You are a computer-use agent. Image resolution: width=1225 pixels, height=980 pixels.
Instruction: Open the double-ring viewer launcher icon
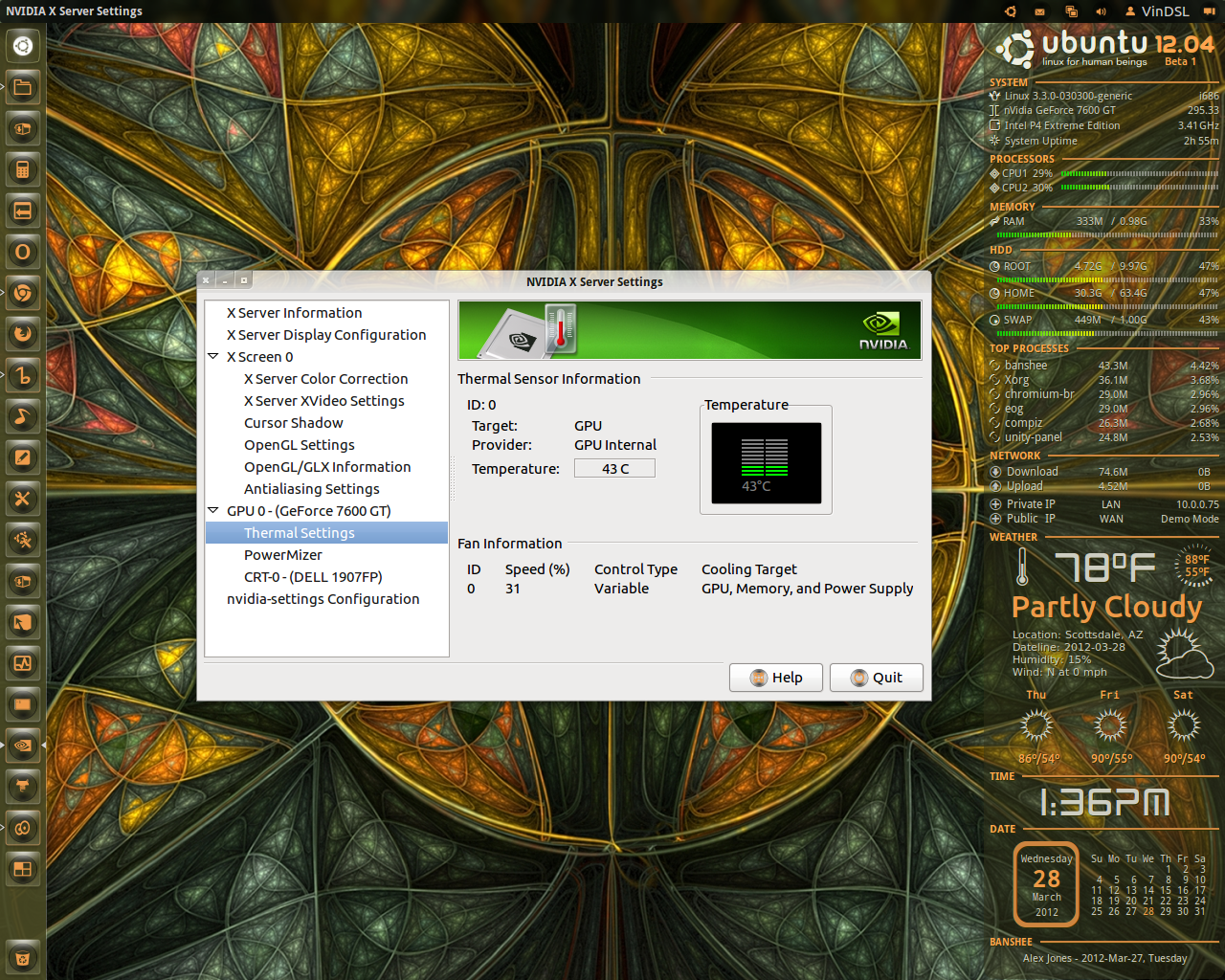click(x=23, y=828)
